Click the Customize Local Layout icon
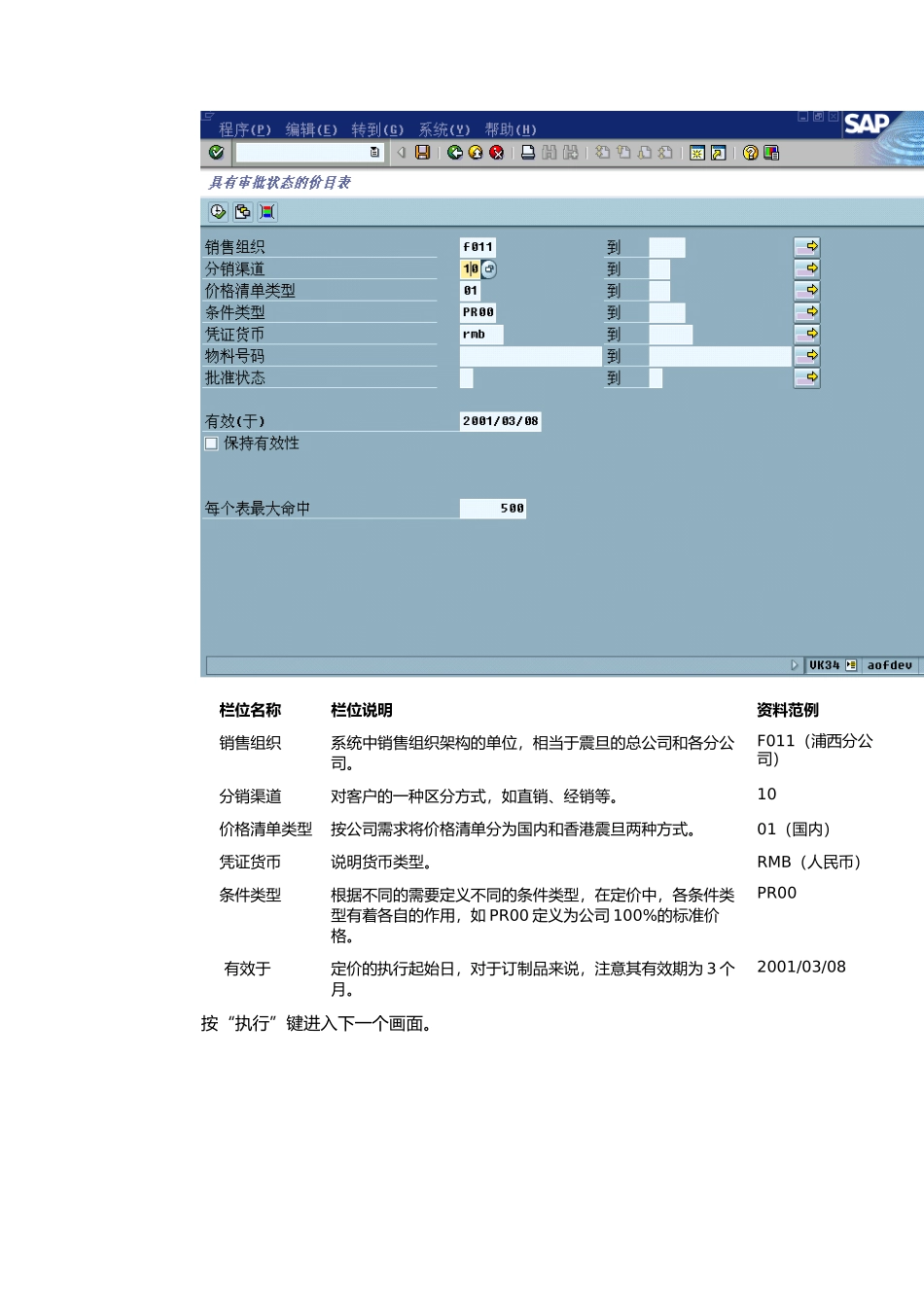Image resolution: width=924 pixels, height=1307 pixels. [x=771, y=153]
